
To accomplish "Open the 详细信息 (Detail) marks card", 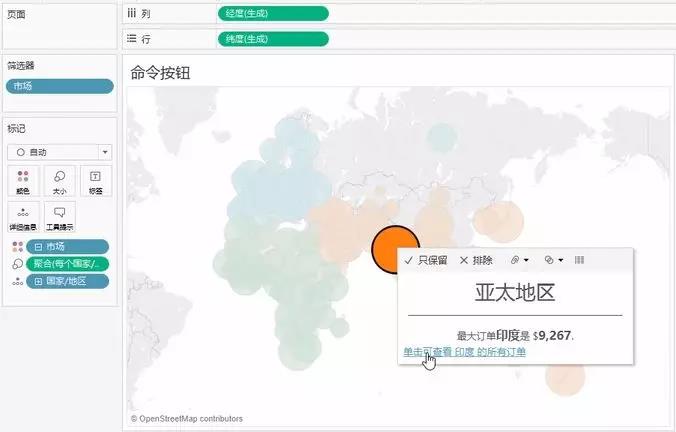I will click(22, 218).
